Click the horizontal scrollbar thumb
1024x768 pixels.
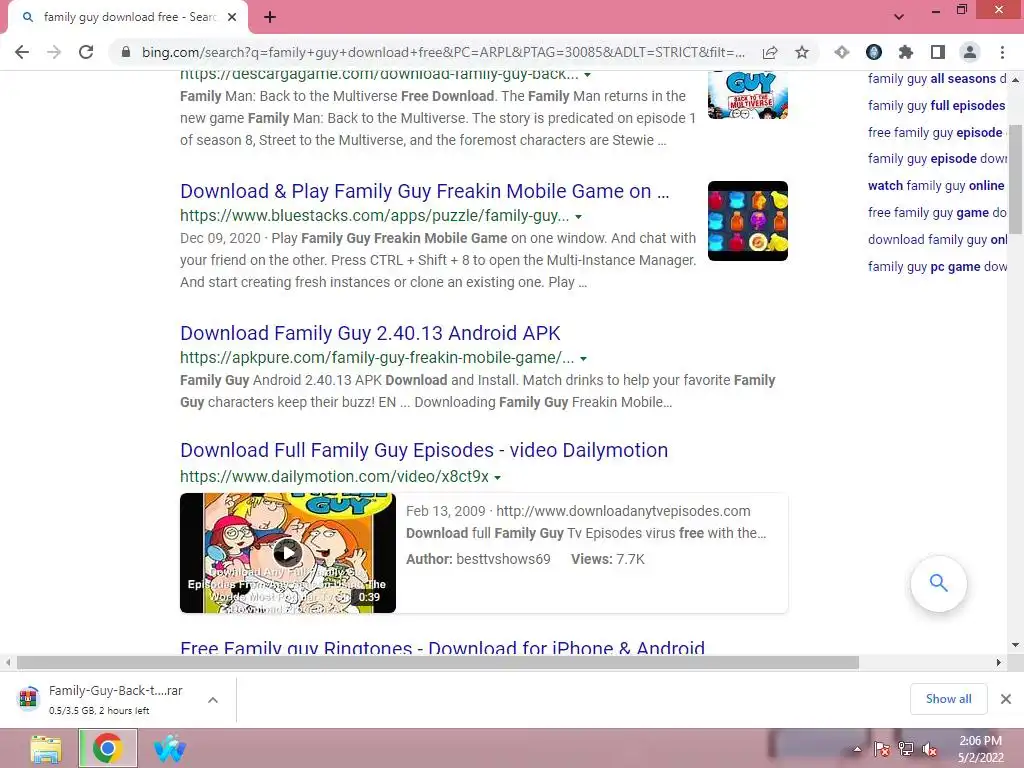[x=438, y=662]
